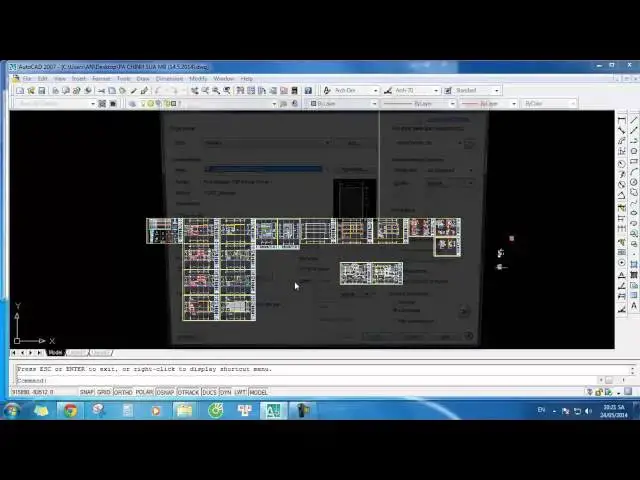Select the Line tool in Draw toolbar

(634, 120)
